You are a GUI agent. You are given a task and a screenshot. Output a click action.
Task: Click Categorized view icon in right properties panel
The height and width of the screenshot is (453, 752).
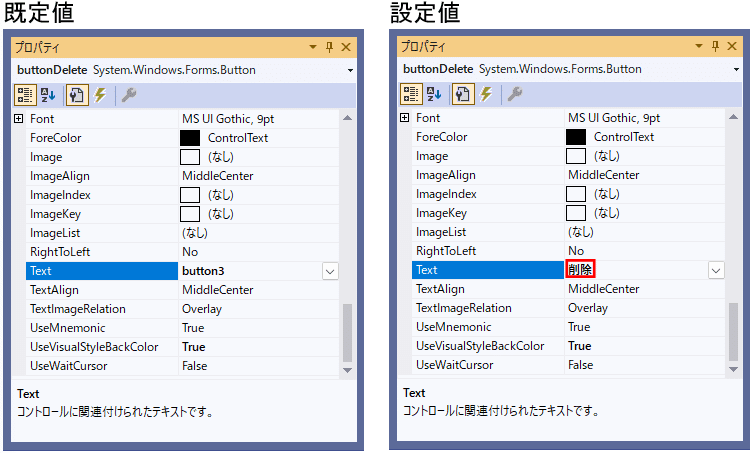411,94
